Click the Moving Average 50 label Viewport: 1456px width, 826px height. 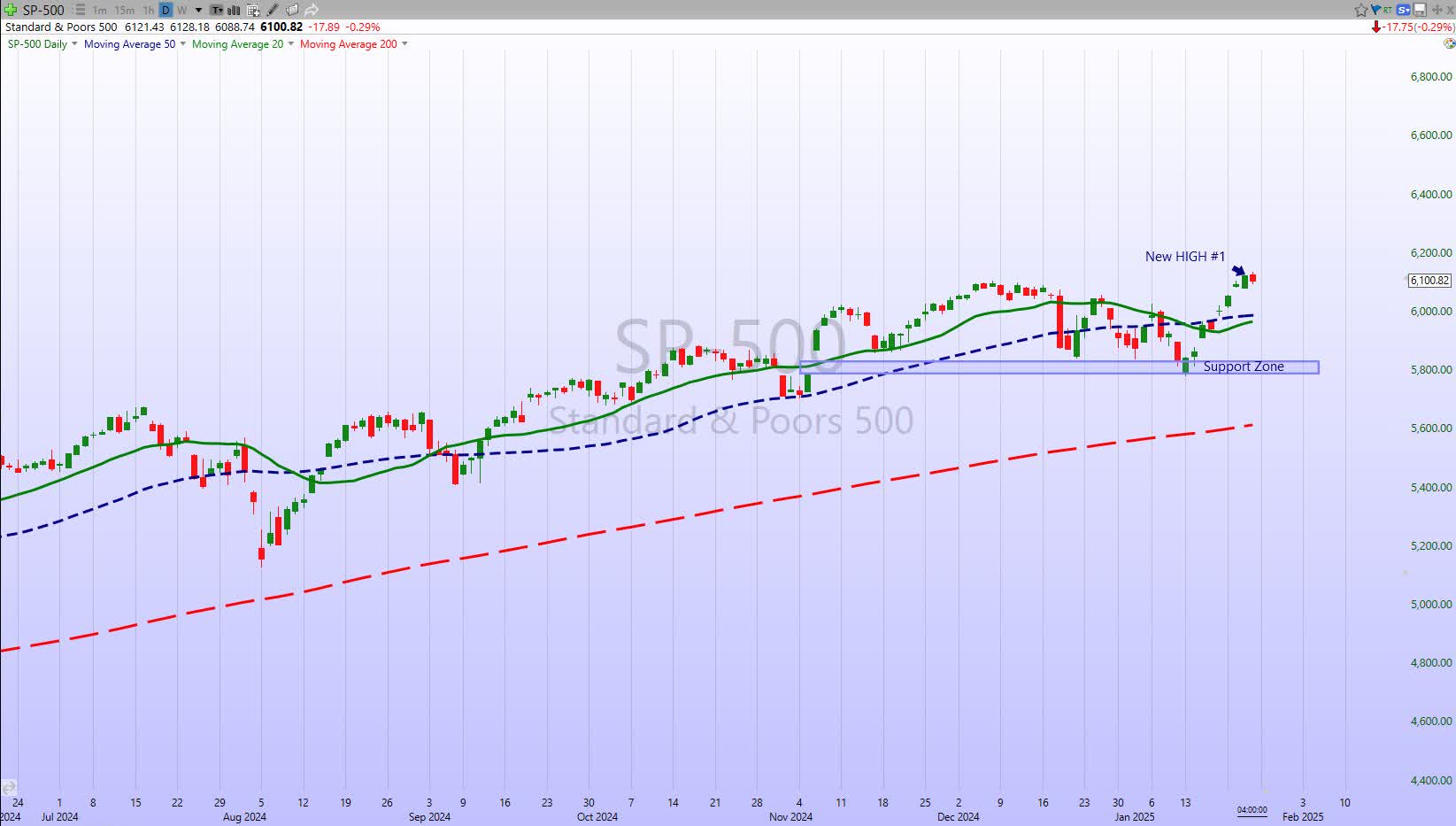tap(129, 44)
